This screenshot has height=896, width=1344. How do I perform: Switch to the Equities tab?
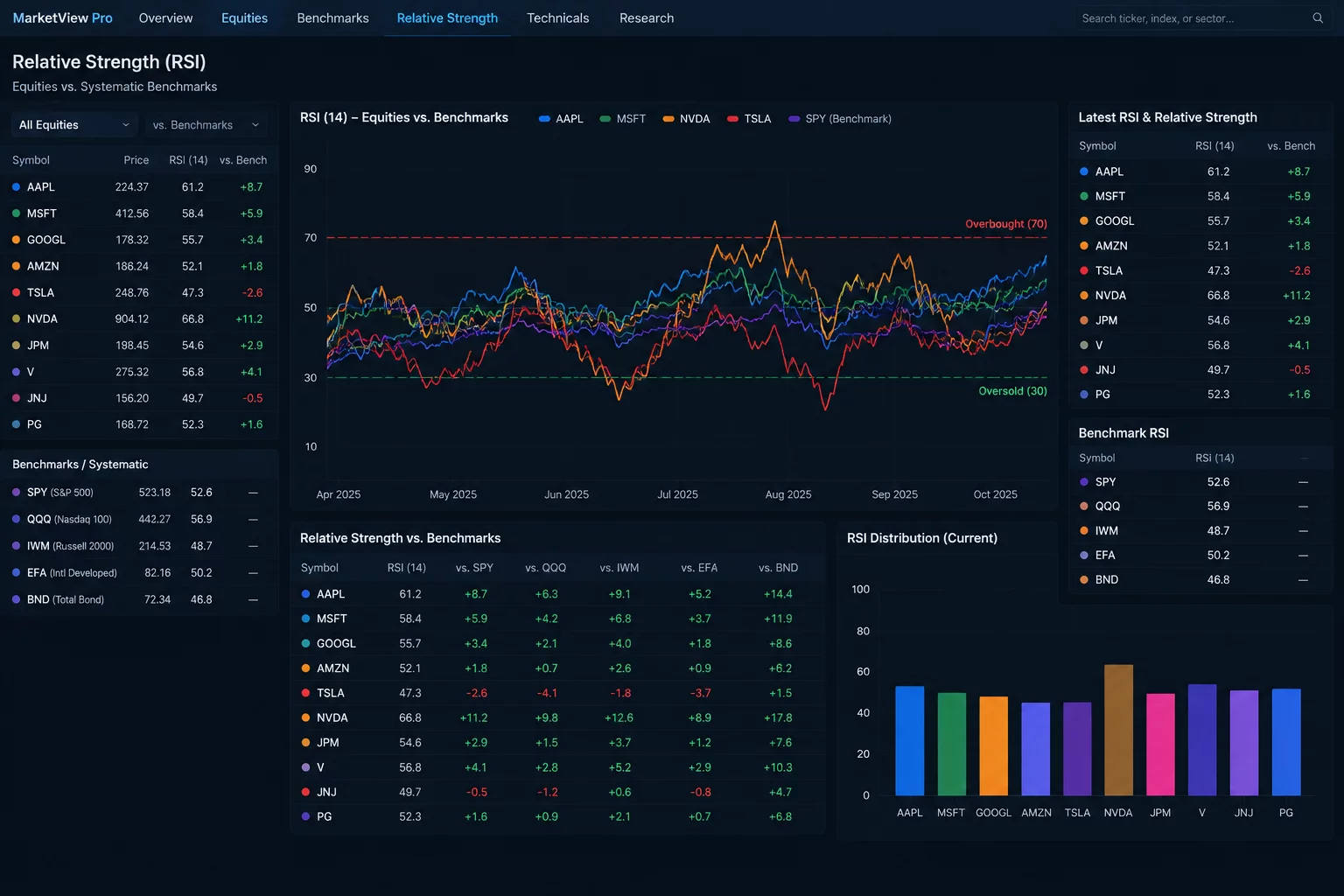point(244,17)
